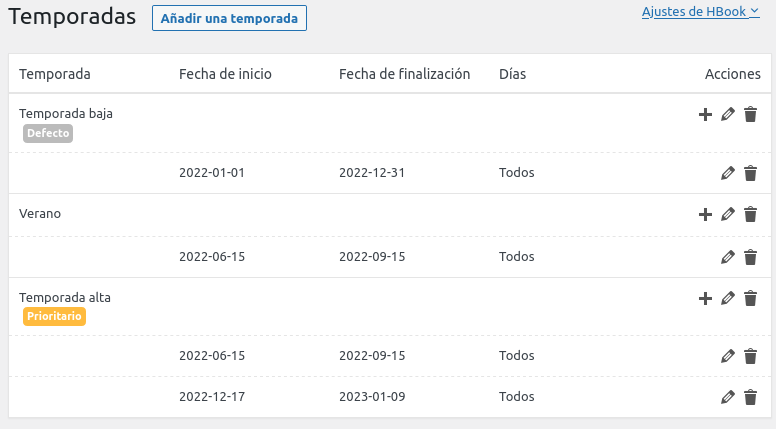The image size is (776, 429).
Task: Open the Ajustes de HBook dropdown
Action: tap(700, 12)
